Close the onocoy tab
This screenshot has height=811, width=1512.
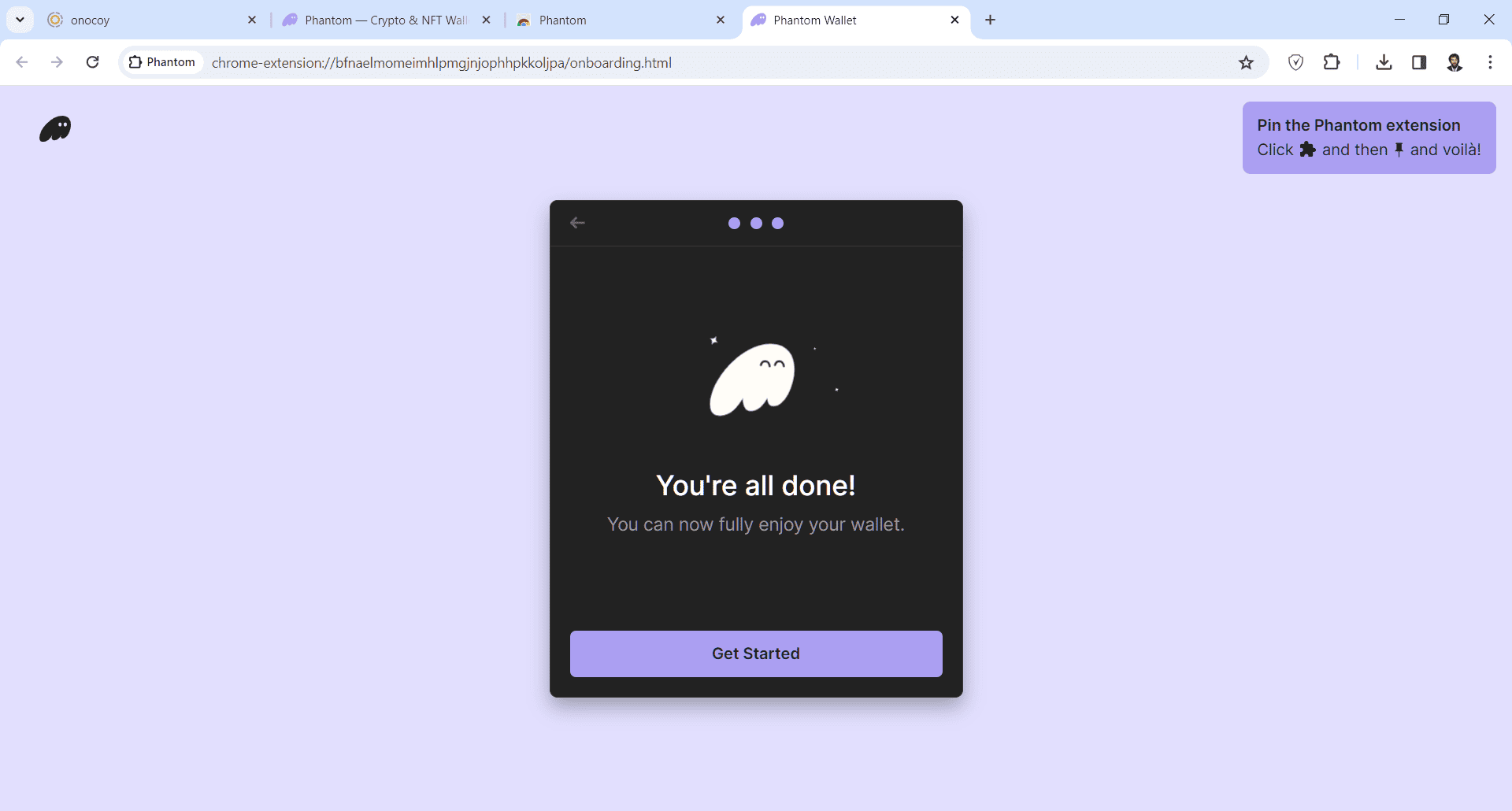tap(252, 20)
